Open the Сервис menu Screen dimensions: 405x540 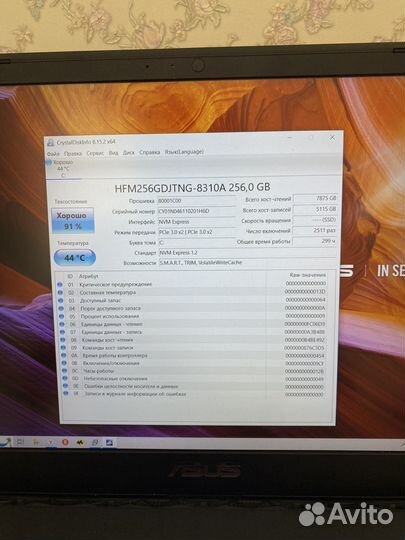click(x=95, y=153)
